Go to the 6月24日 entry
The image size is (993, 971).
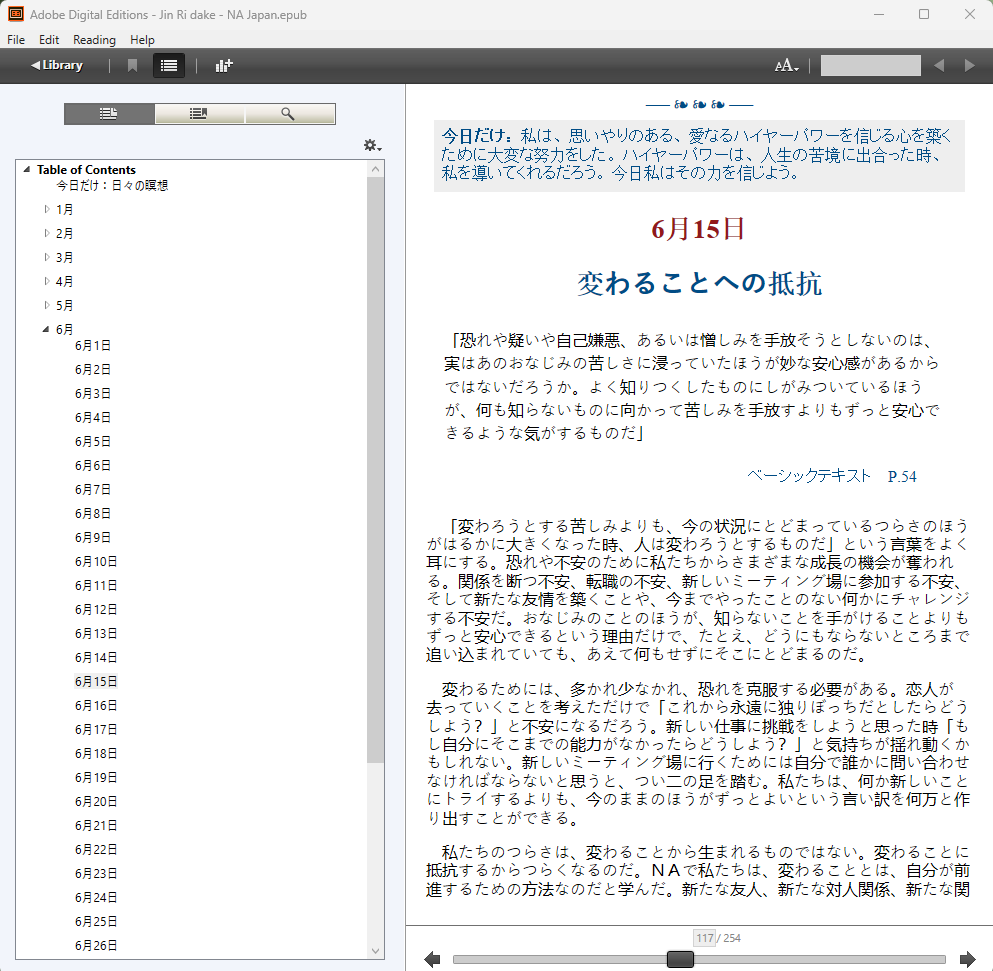[96, 898]
